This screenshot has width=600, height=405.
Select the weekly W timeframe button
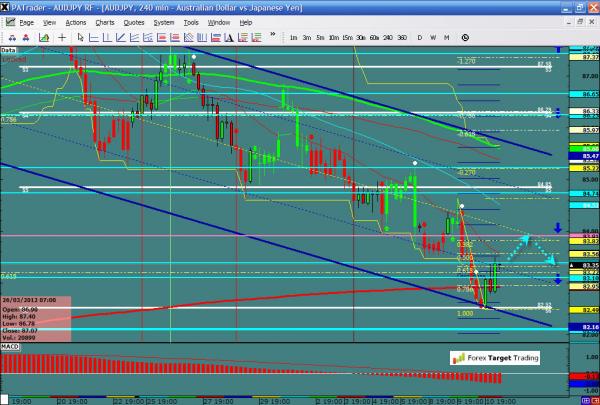(433, 37)
